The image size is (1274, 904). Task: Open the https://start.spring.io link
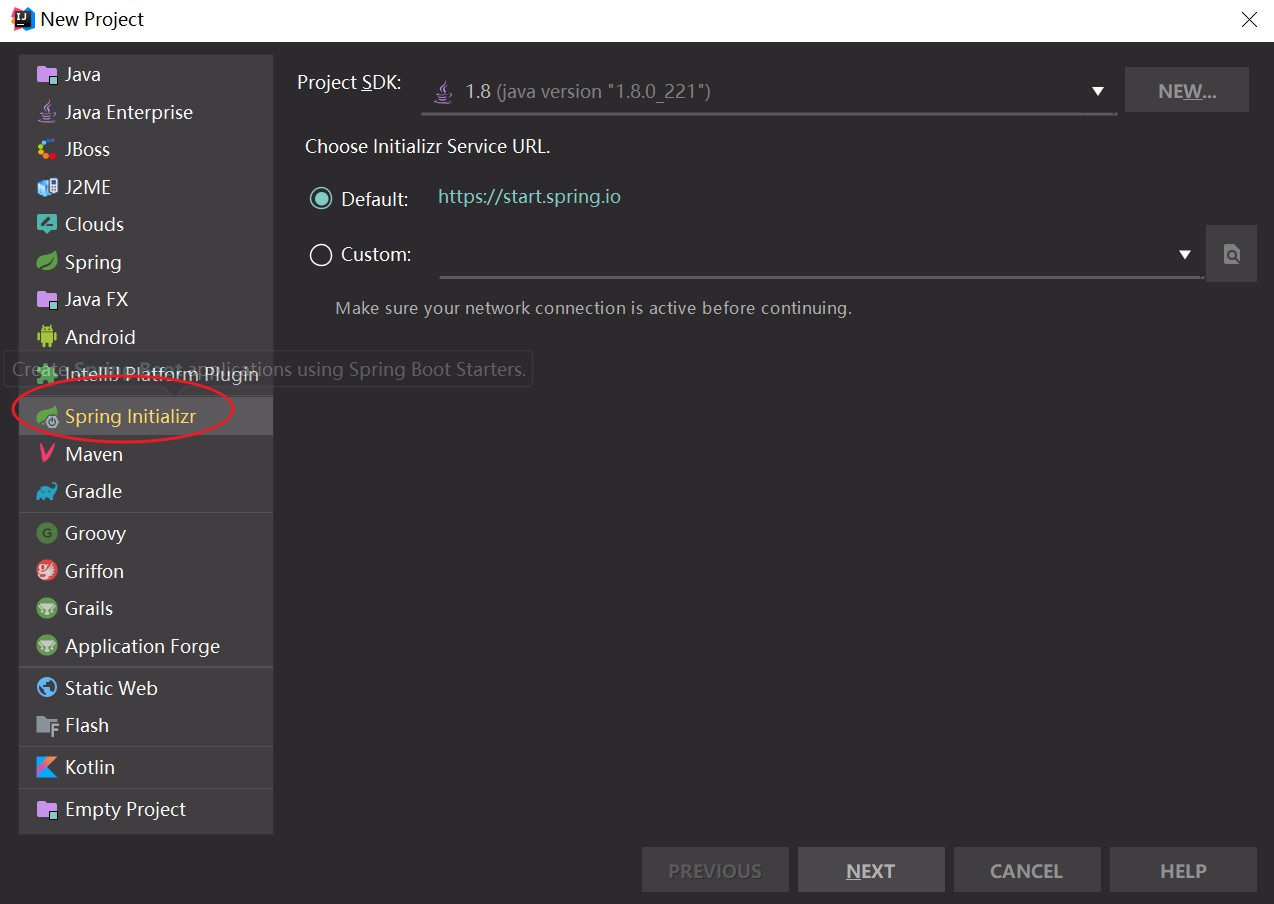coord(529,197)
